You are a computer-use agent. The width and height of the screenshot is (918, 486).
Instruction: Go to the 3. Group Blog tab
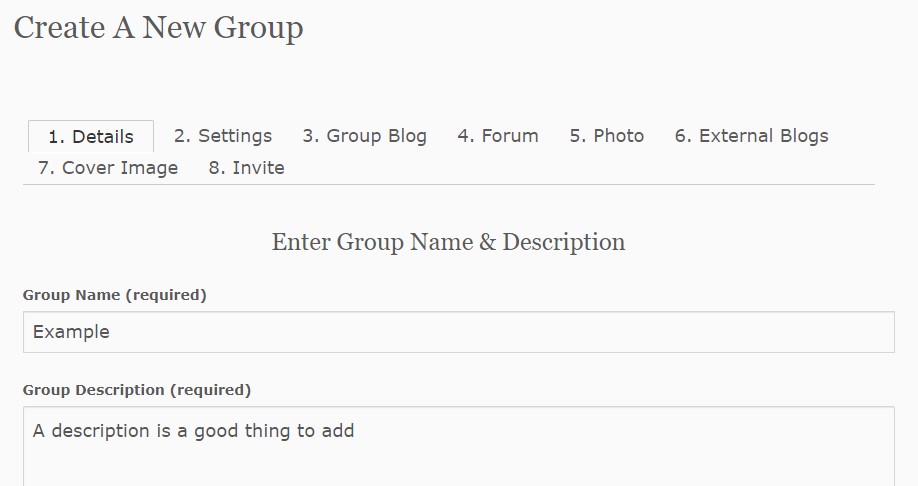pyautogui.click(x=364, y=136)
